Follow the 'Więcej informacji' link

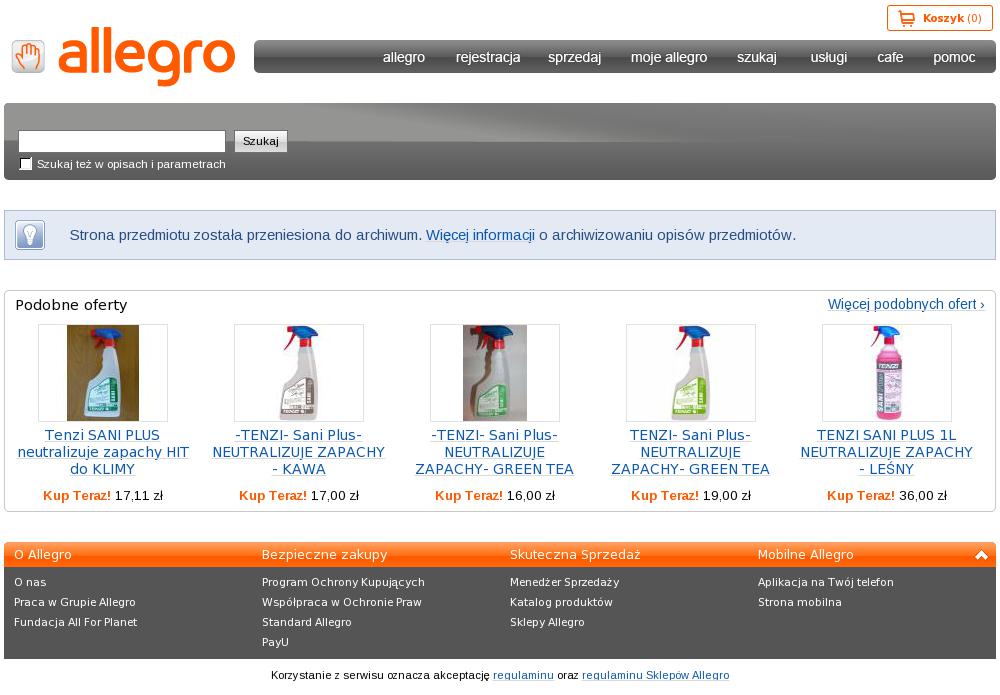coord(480,235)
